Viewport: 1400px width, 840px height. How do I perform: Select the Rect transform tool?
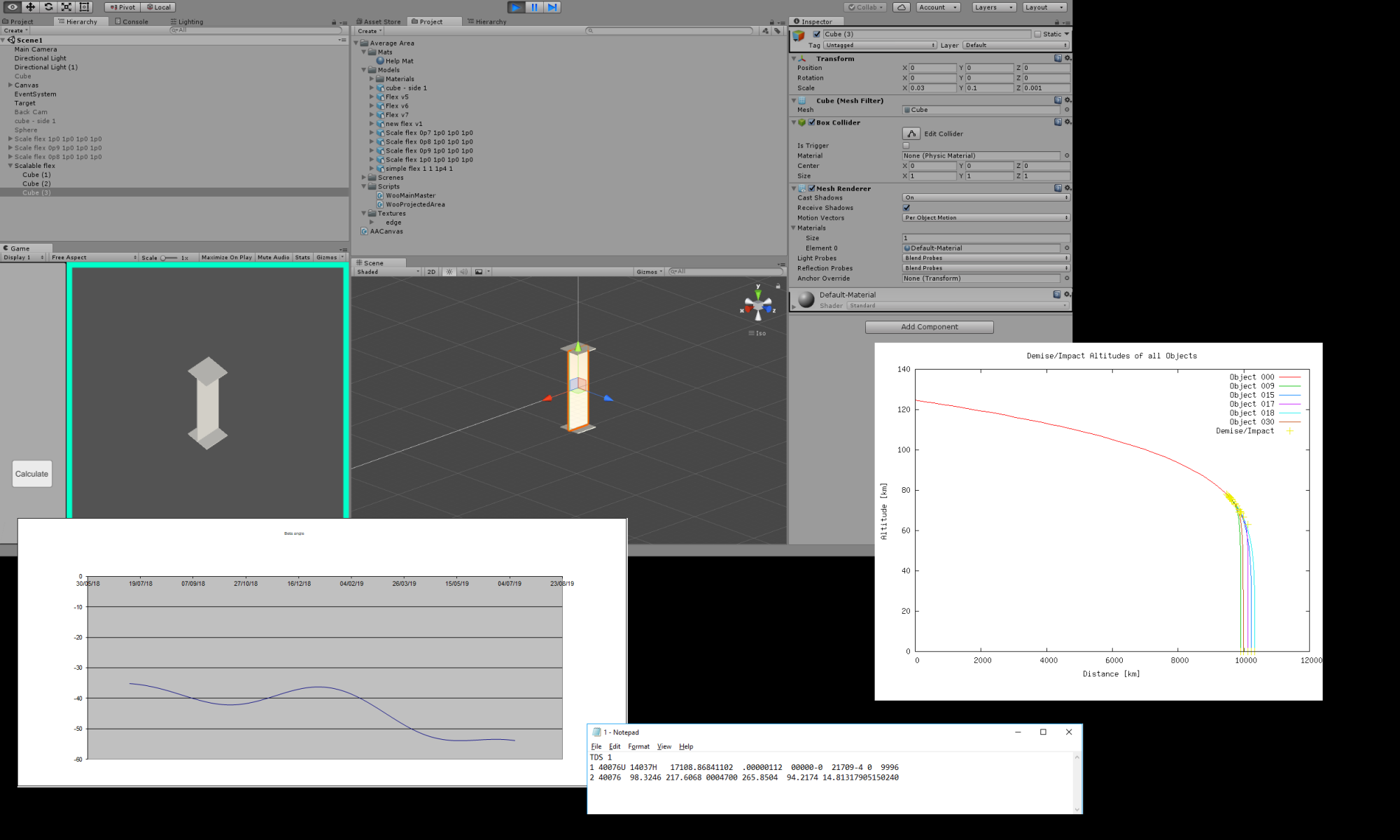pos(84,7)
